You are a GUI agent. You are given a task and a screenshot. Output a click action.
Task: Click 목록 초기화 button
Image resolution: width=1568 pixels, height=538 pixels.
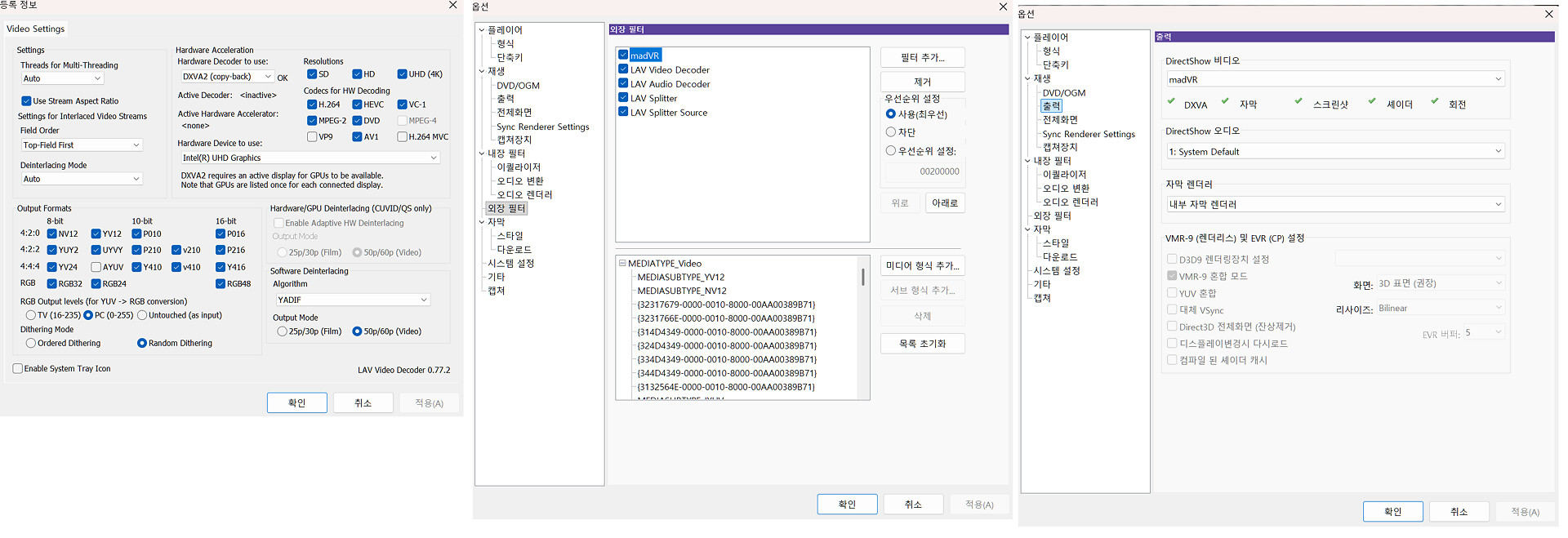coord(923,344)
